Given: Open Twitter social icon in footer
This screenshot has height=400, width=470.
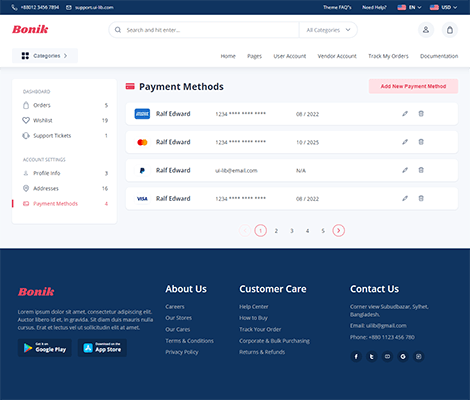Looking at the screenshot, I should click(x=372, y=357).
